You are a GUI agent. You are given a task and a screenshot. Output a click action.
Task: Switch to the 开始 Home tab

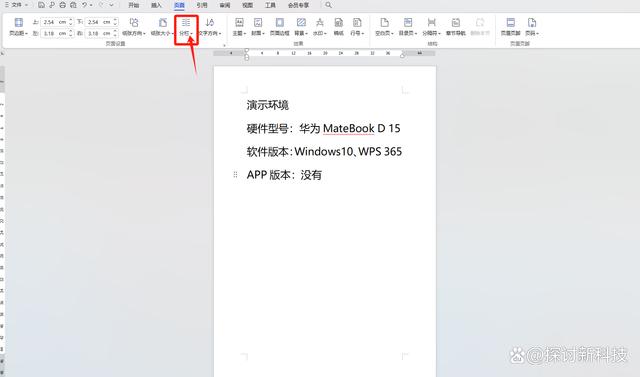[133, 5]
